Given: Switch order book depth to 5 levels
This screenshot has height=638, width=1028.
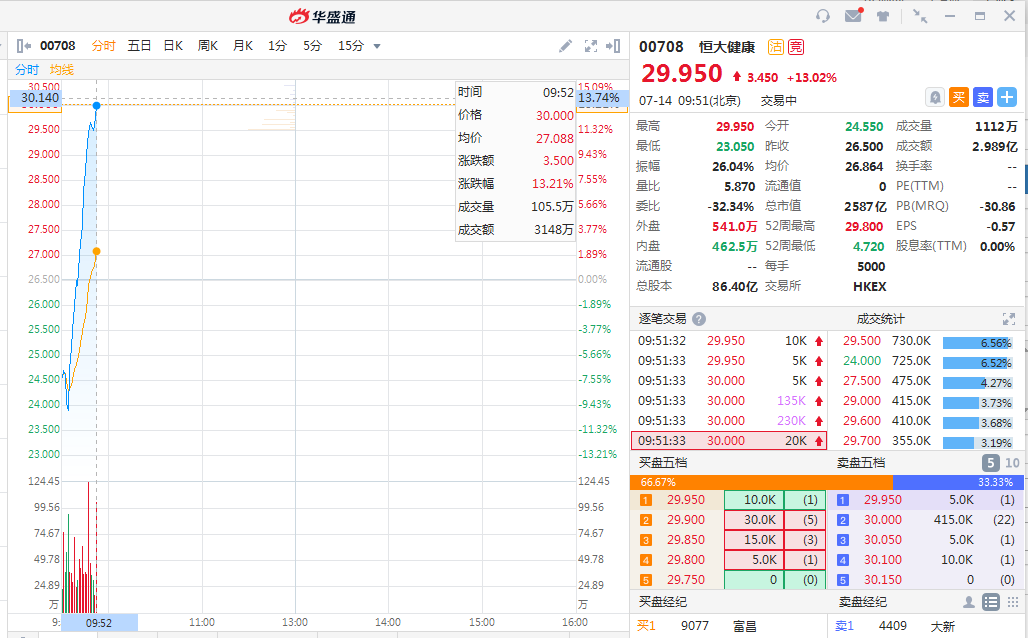Looking at the screenshot, I should (x=990, y=463).
